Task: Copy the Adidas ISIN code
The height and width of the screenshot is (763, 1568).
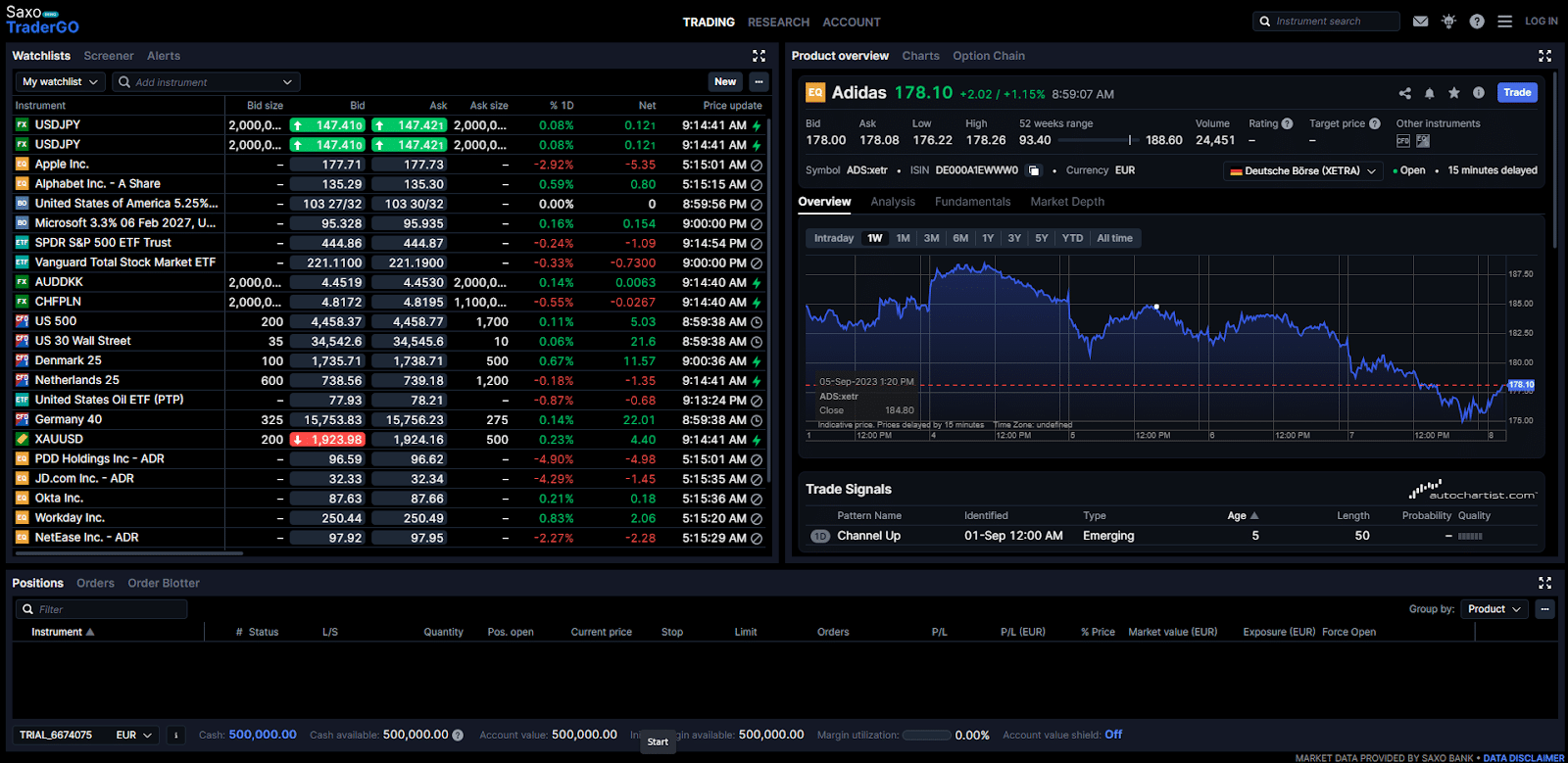Action: click(1033, 170)
